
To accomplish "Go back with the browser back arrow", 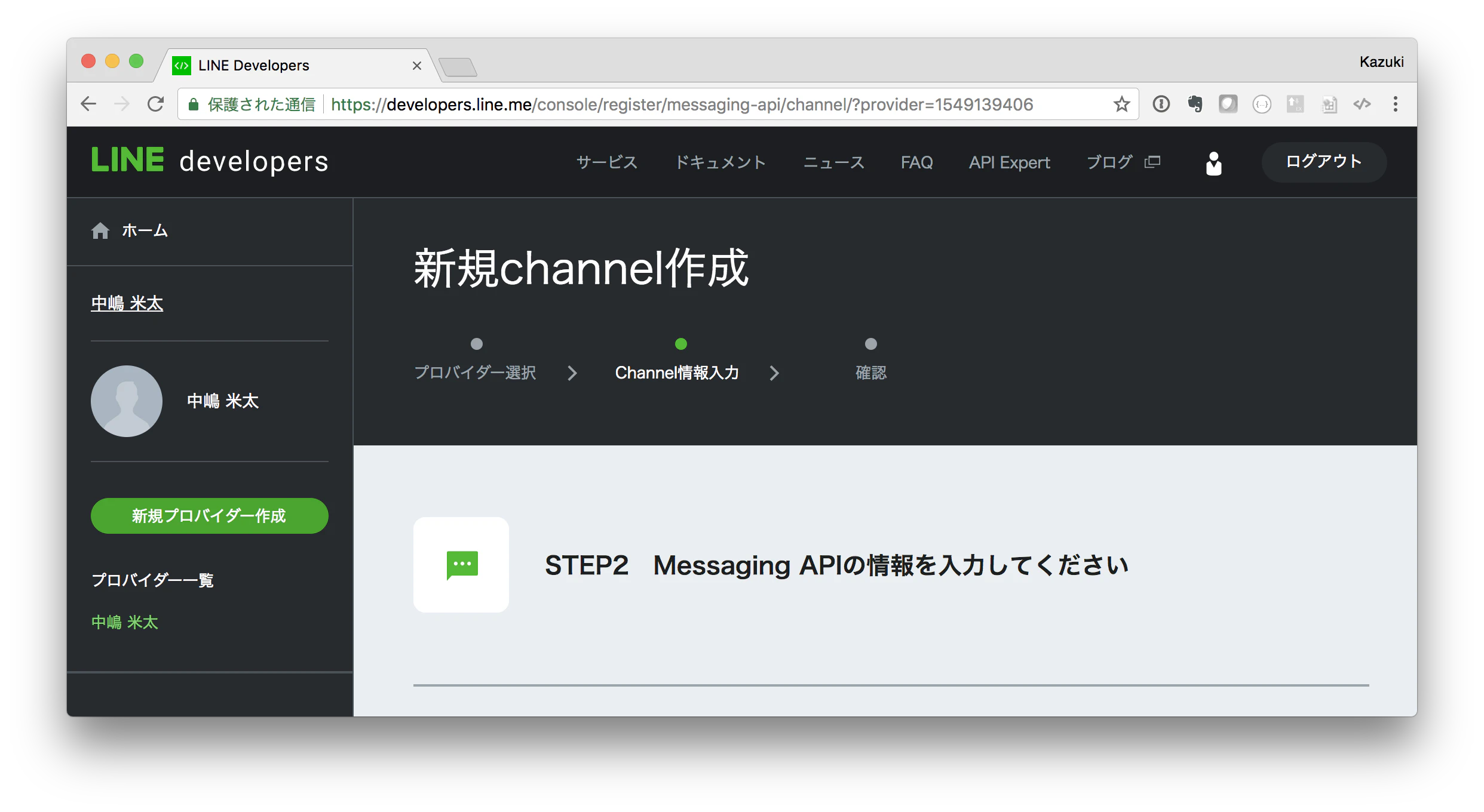I will [x=88, y=104].
